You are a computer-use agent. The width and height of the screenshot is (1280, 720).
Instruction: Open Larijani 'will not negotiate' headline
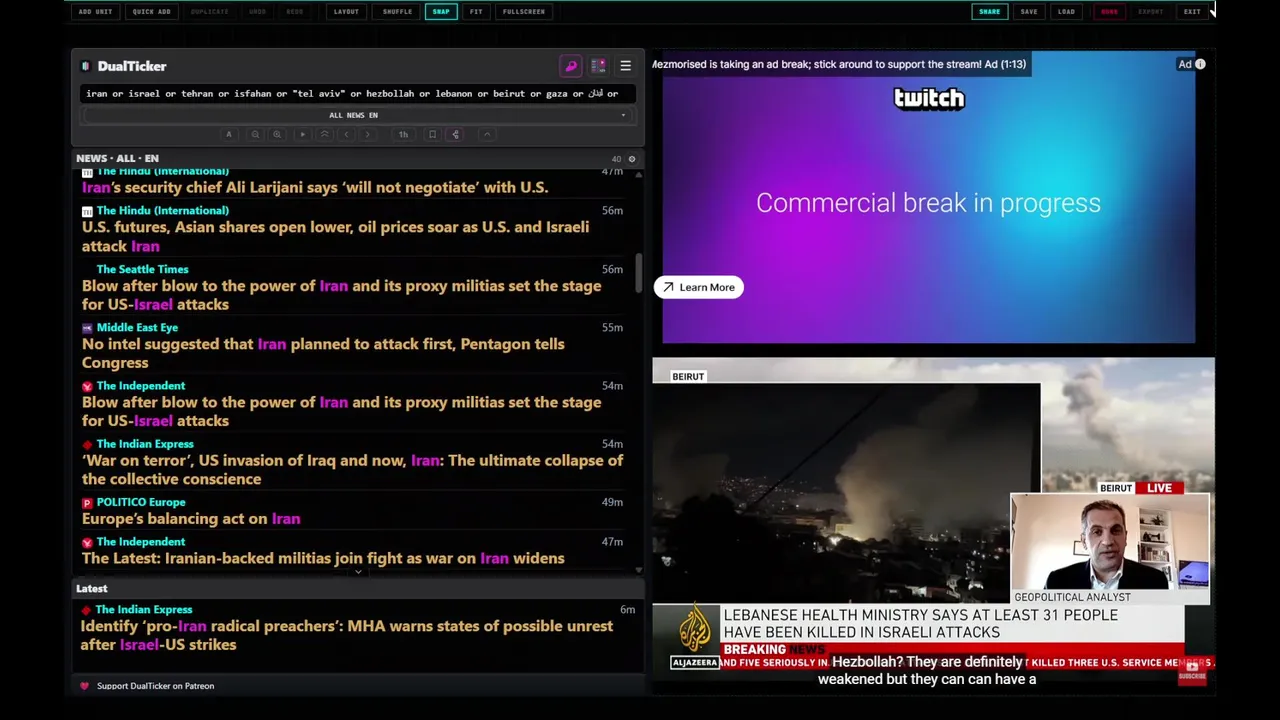tap(315, 187)
